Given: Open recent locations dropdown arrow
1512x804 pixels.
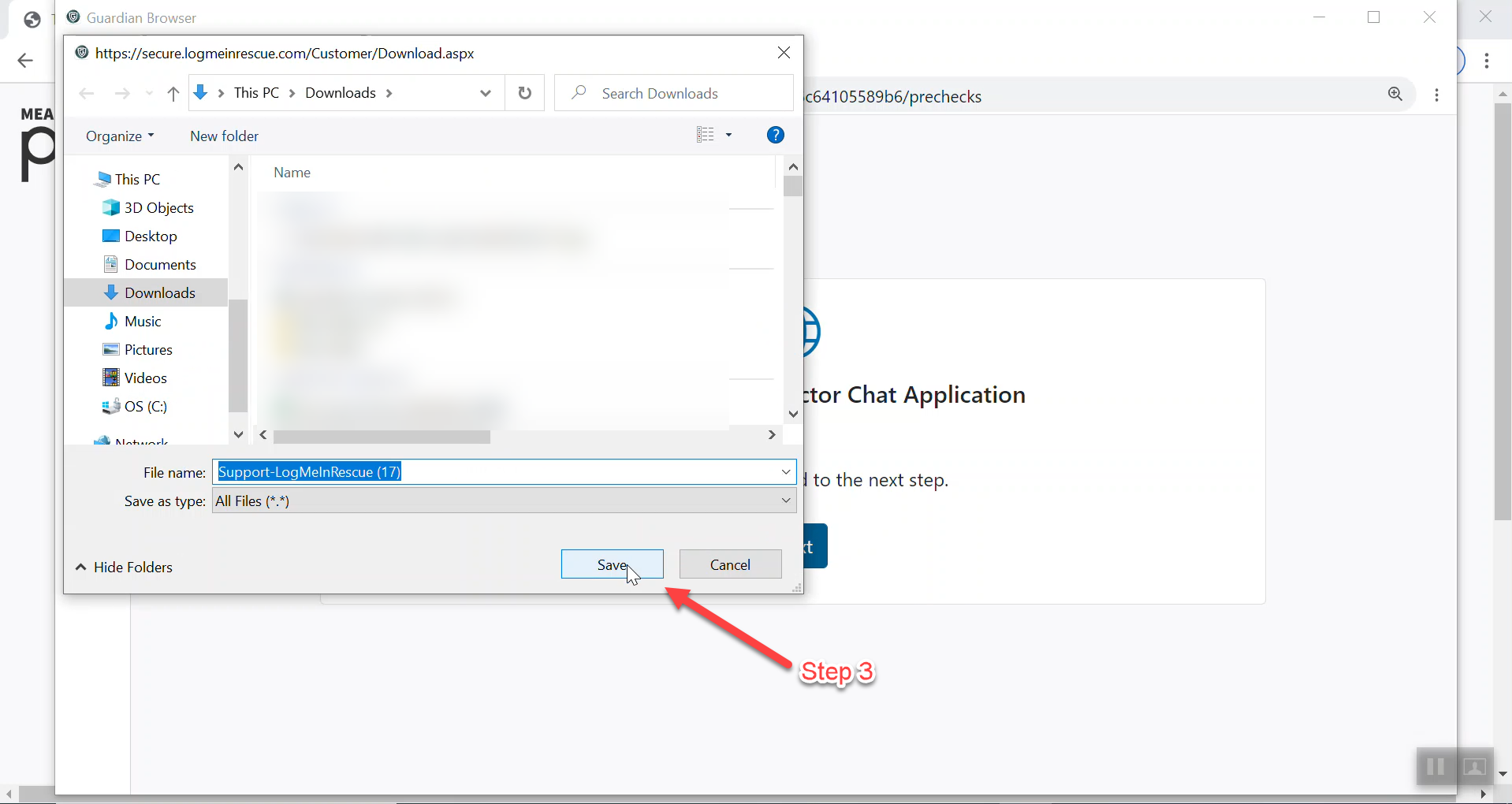Looking at the screenshot, I should (x=149, y=94).
